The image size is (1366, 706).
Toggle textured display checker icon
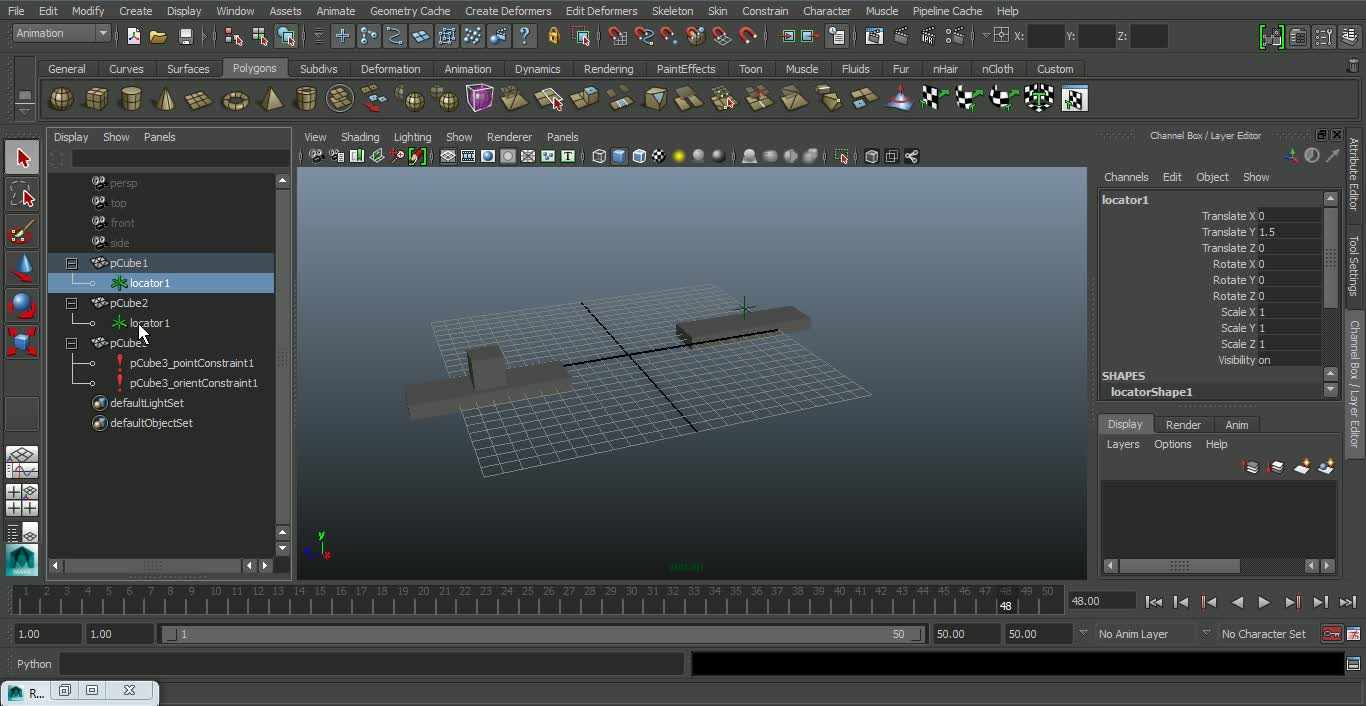659,156
